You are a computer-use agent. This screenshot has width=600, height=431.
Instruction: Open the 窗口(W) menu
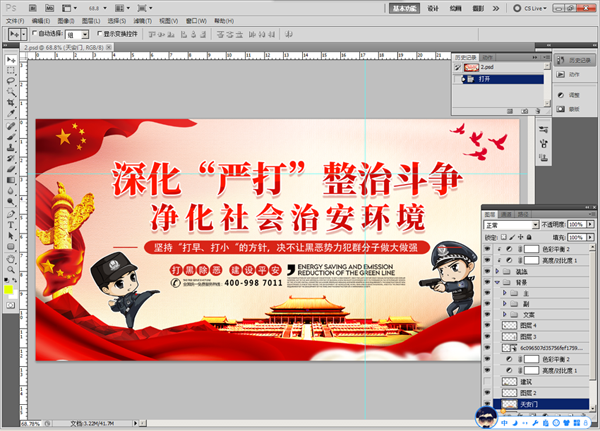tap(196, 21)
